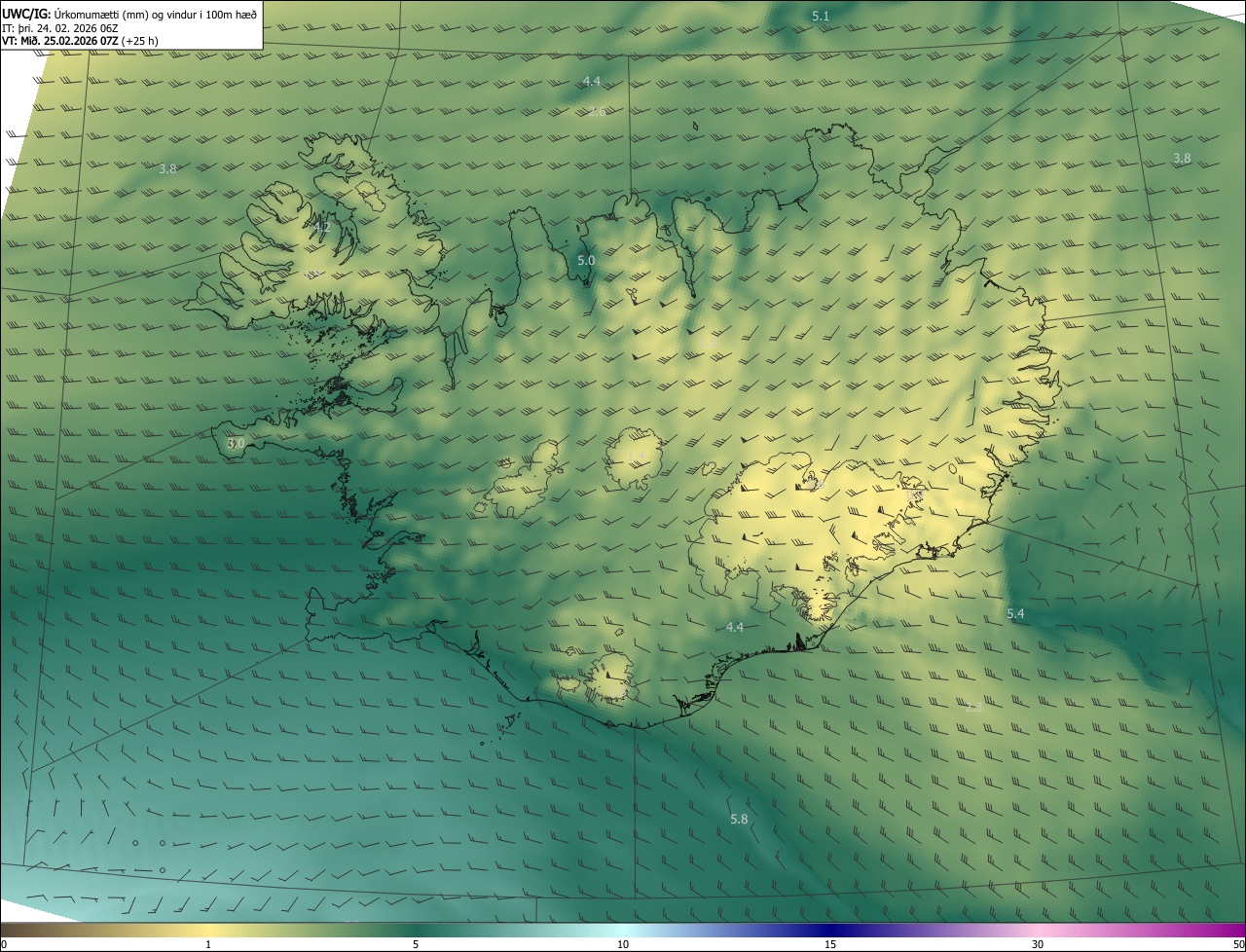Click the valid time "25.02.2026 07Z (+25 h)"

pos(103,41)
